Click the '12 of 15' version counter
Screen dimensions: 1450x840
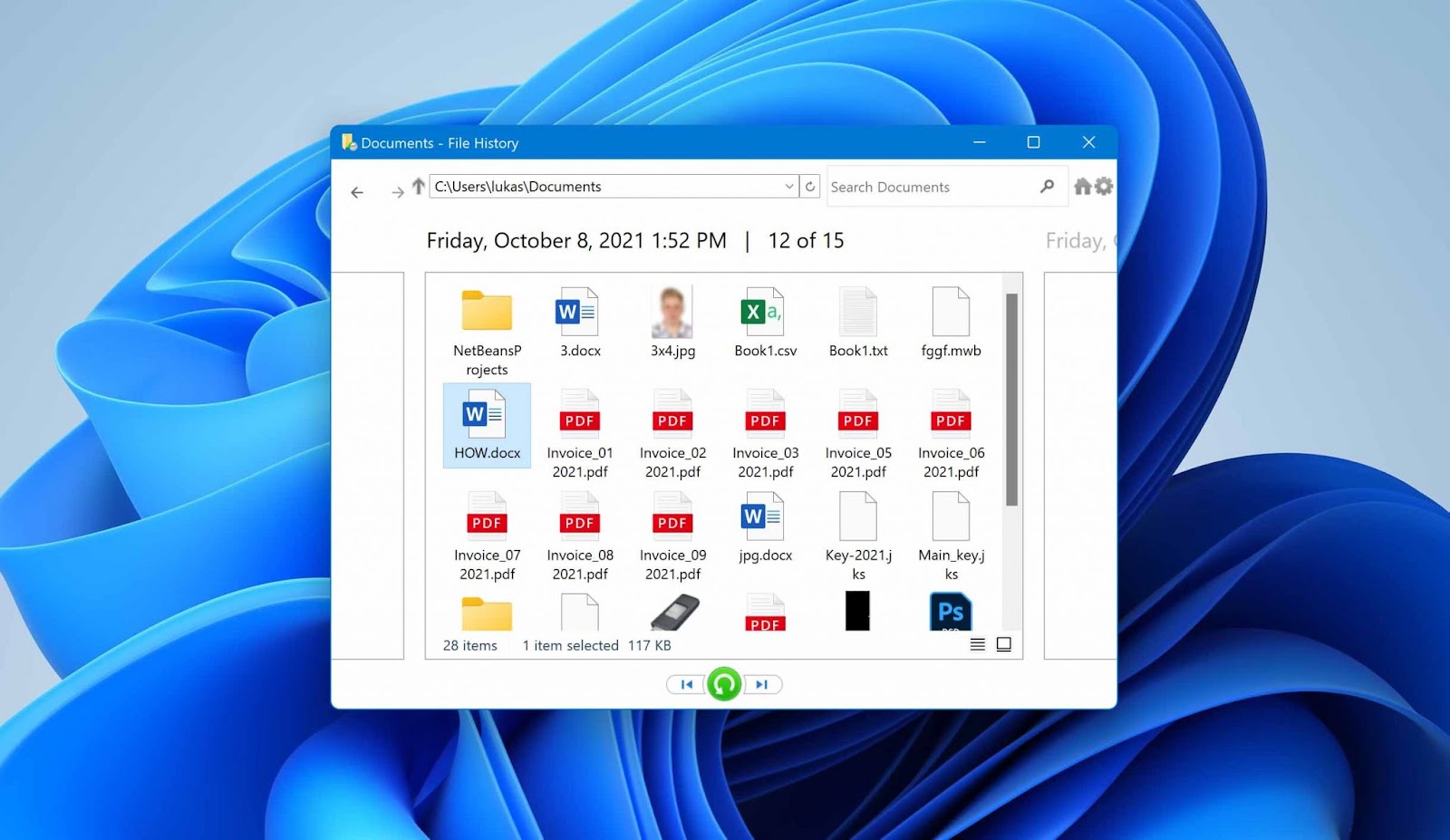pos(806,240)
